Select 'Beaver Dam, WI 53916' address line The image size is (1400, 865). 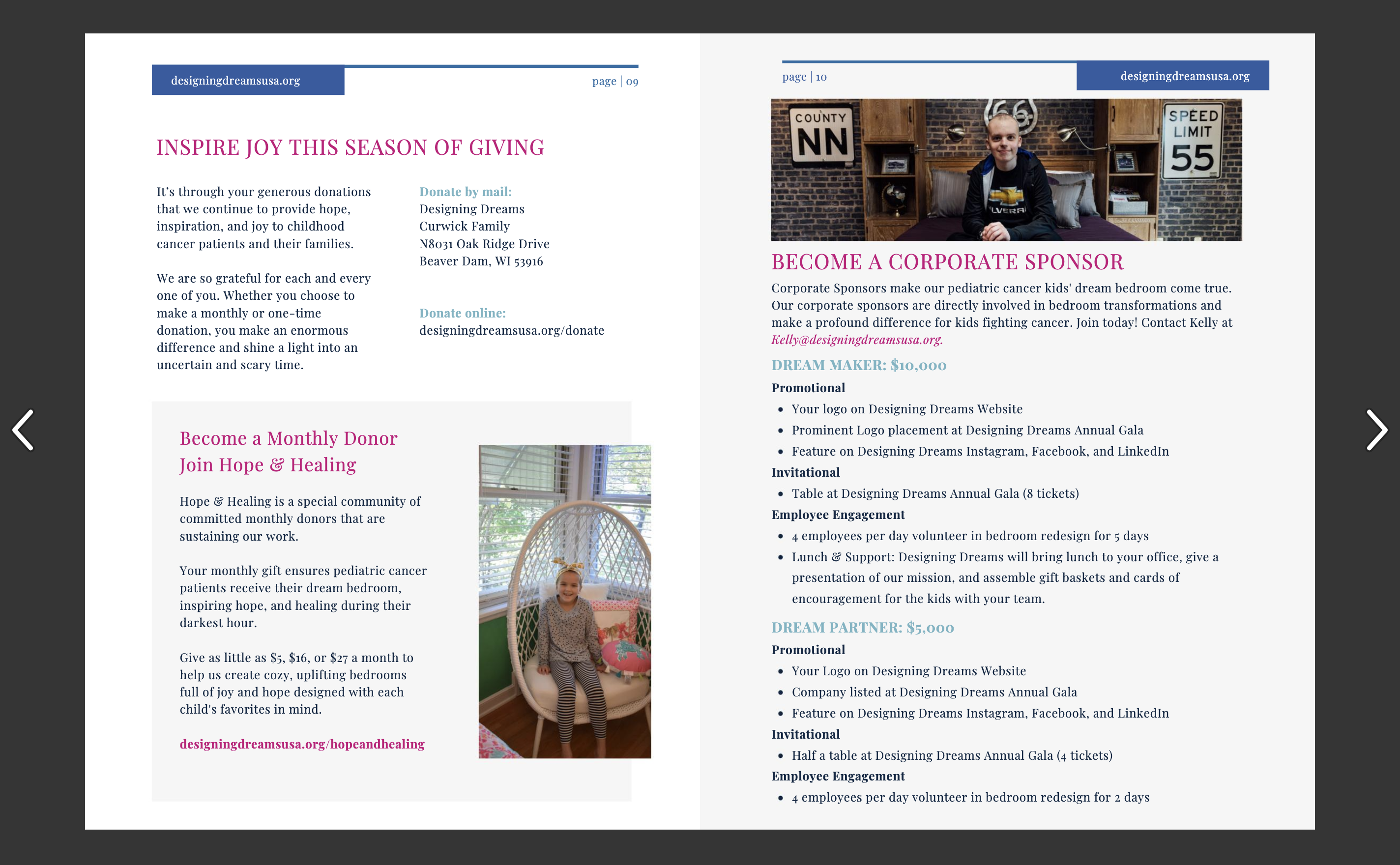tap(481, 261)
